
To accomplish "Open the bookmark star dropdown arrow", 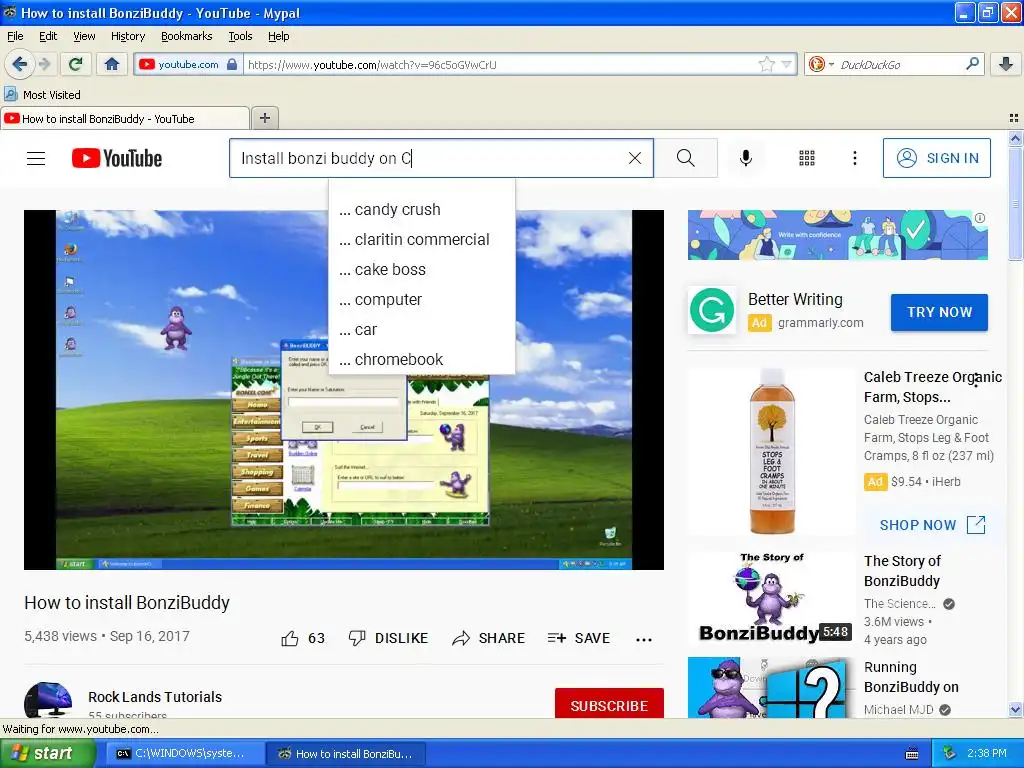I will pos(787,64).
